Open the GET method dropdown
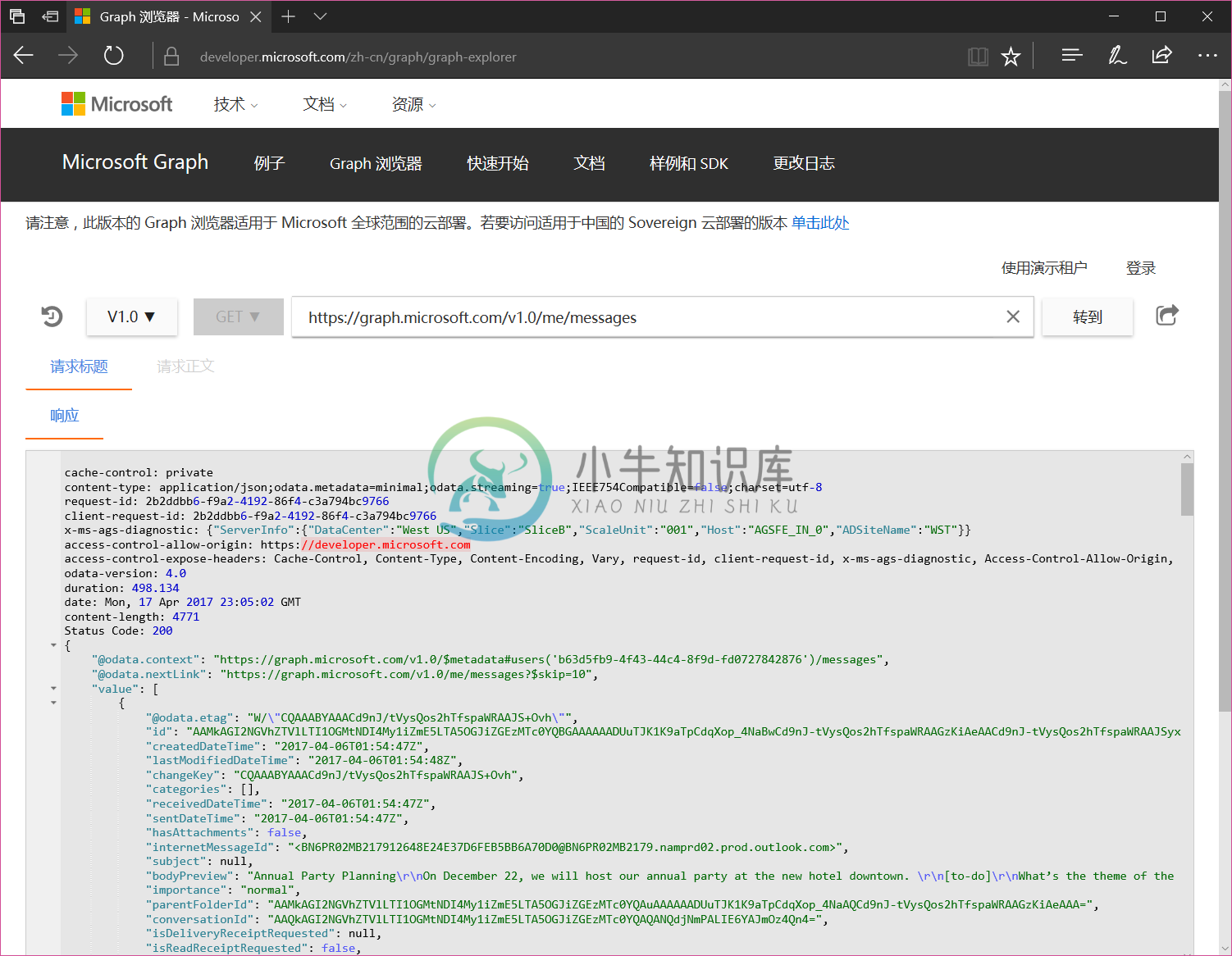The height and width of the screenshot is (956, 1232). click(239, 316)
